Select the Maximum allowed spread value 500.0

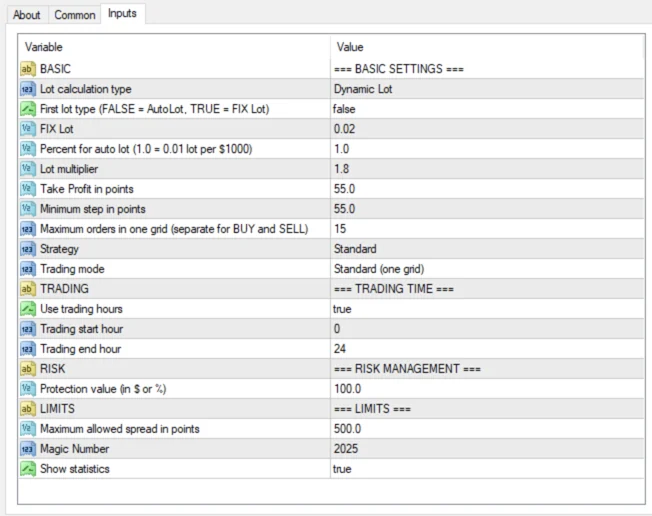tap(487, 429)
